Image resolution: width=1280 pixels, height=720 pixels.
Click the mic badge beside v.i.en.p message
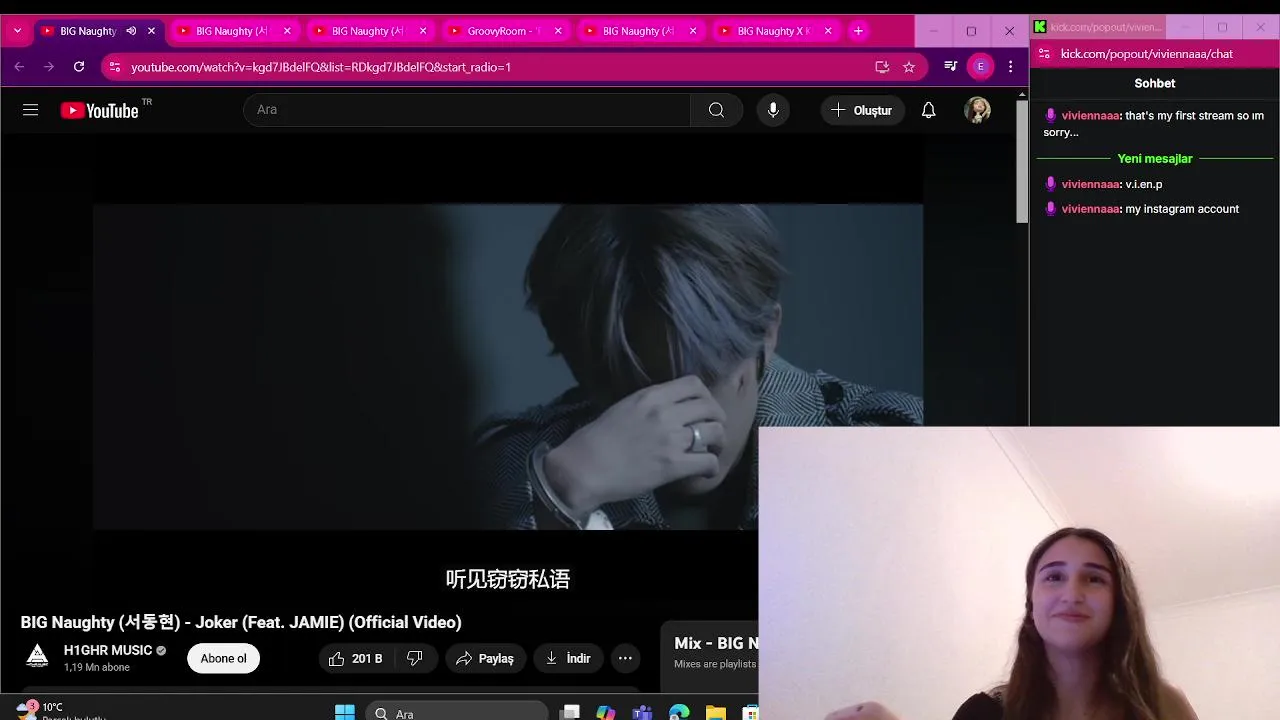tap(1050, 184)
